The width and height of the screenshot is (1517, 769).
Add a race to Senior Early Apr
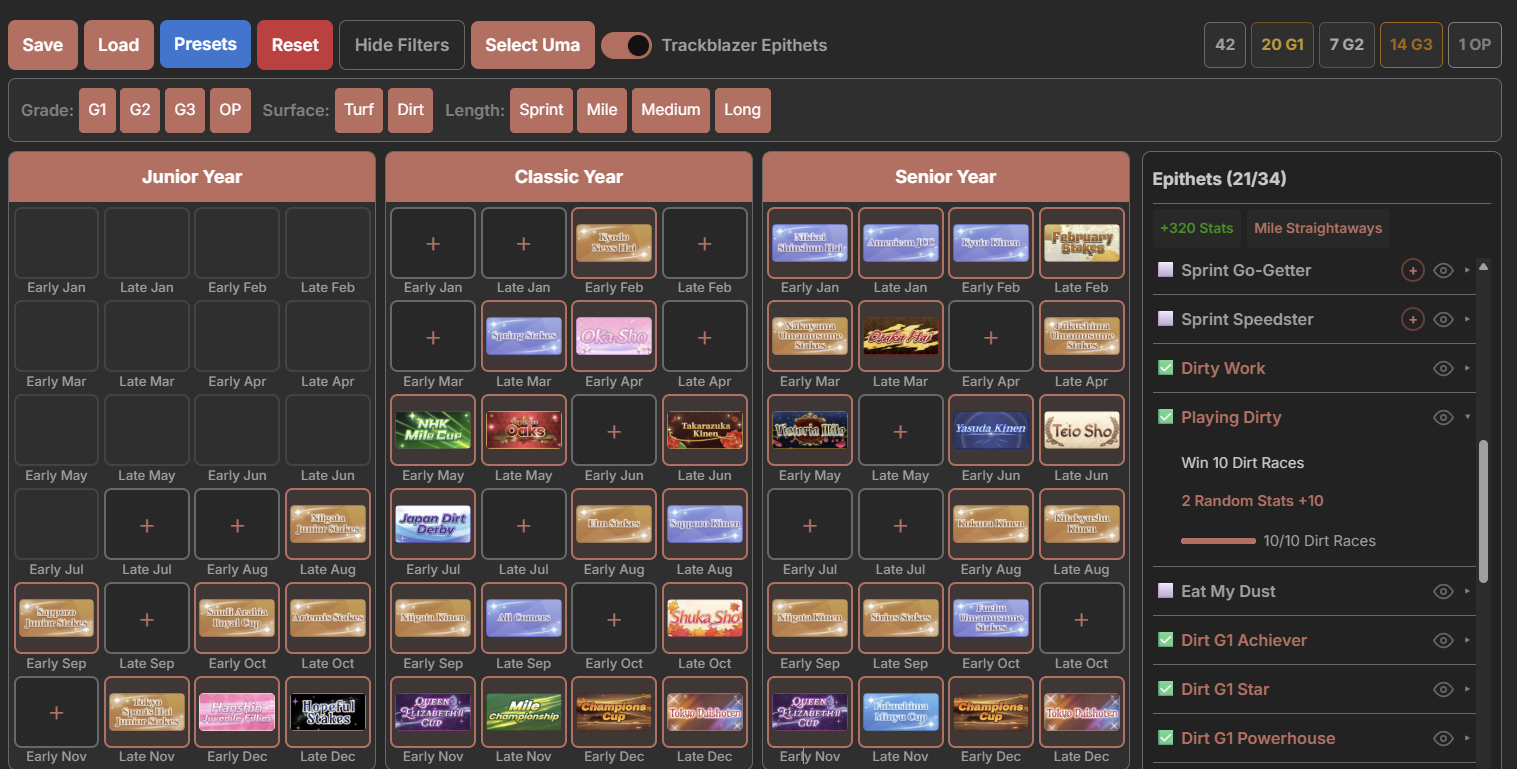pyautogui.click(x=991, y=336)
